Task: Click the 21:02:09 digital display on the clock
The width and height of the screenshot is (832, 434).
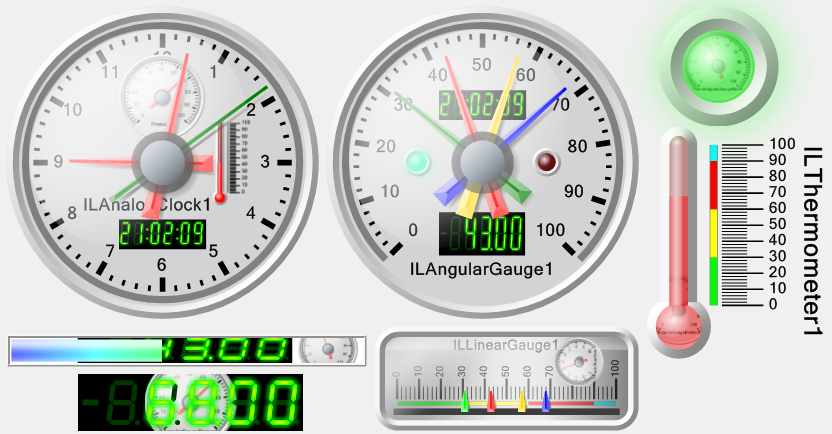Action: click(x=161, y=234)
